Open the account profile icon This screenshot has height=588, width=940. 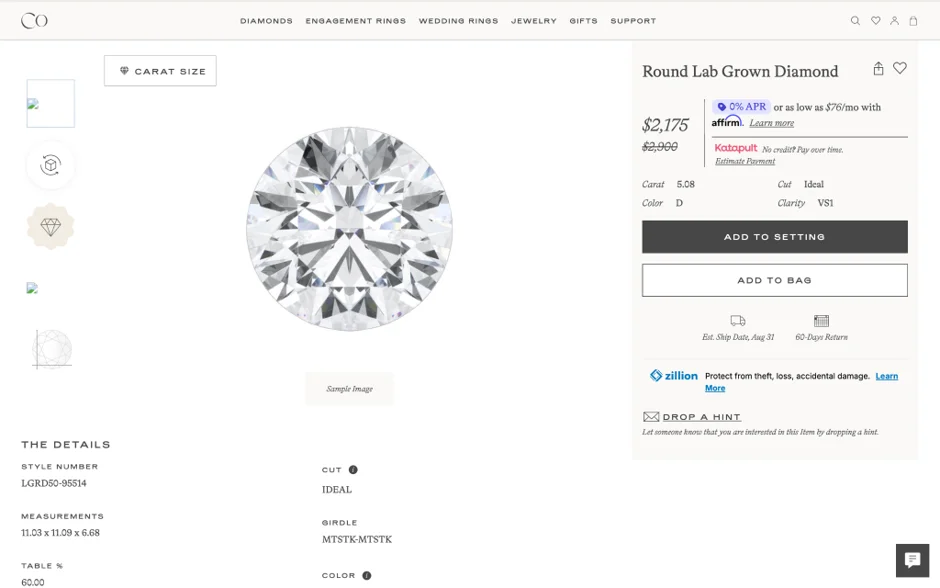point(894,21)
